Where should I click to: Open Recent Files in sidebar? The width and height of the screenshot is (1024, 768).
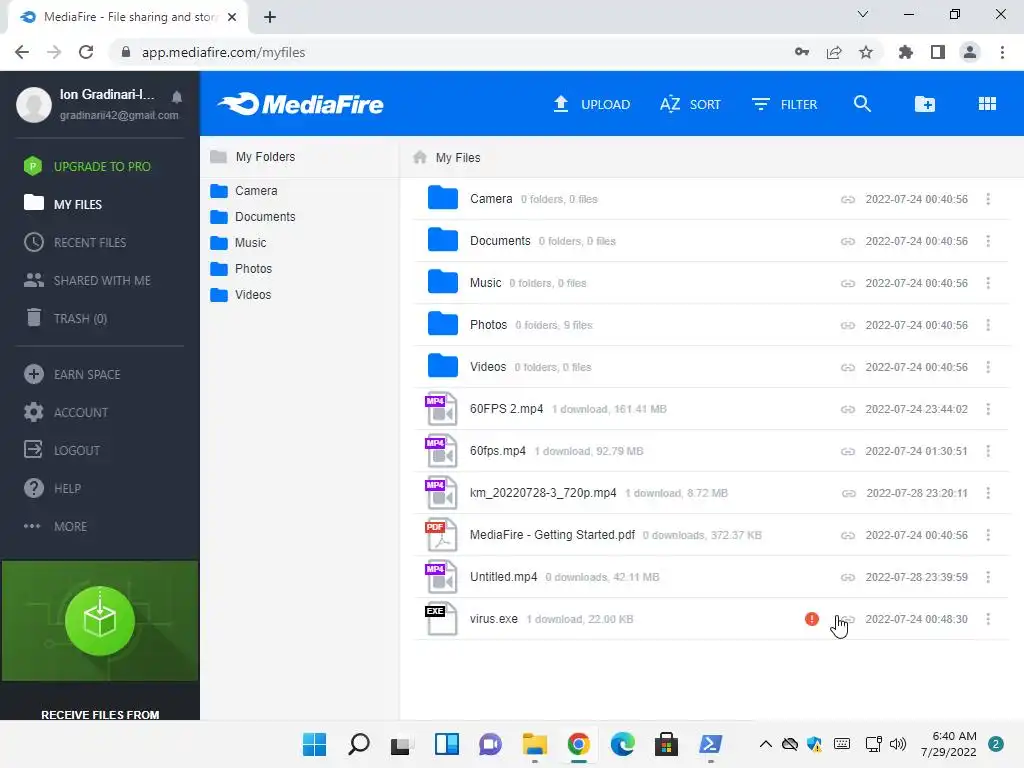pyautogui.click(x=75, y=242)
